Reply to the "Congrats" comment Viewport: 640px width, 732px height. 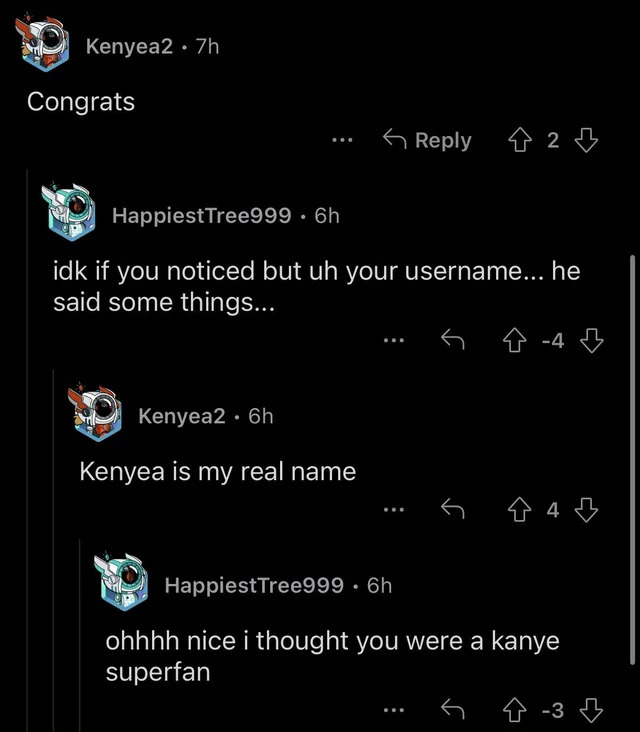pos(428,141)
